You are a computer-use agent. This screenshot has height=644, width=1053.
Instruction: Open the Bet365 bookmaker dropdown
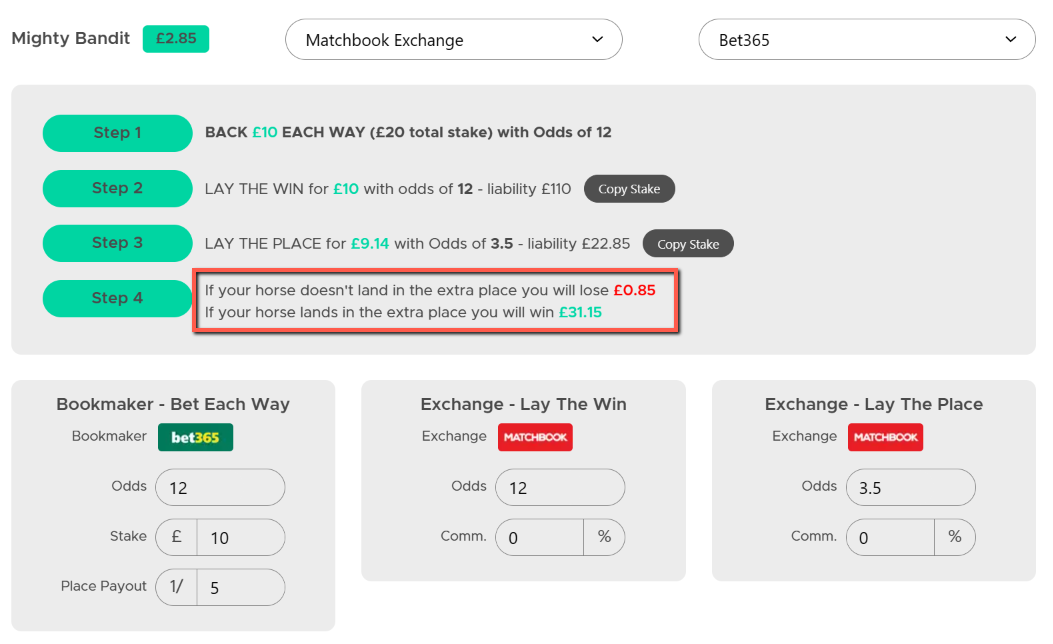click(x=867, y=40)
